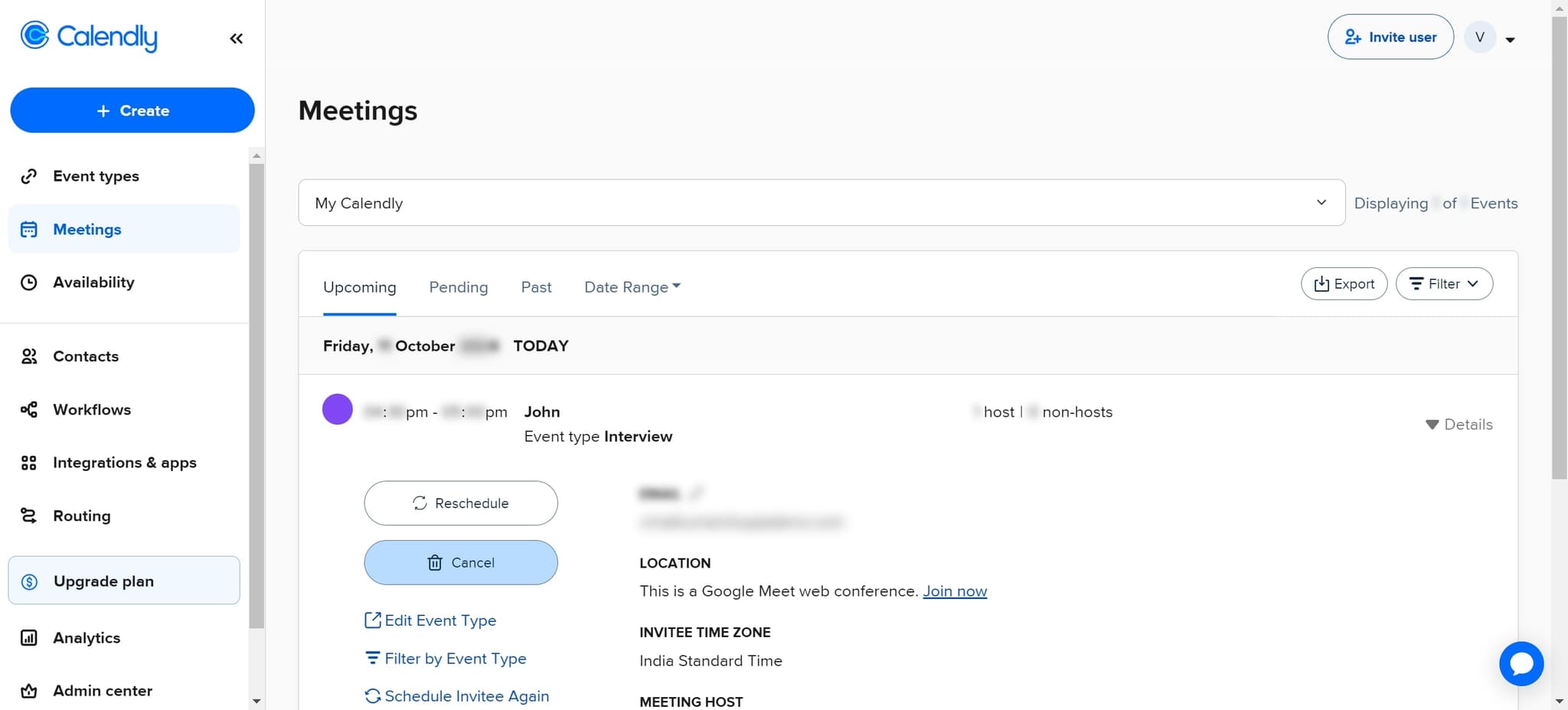The width and height of the screenshot is (1568, 710).
Task: Open Integrations & apps
Action: coord(124,463)
